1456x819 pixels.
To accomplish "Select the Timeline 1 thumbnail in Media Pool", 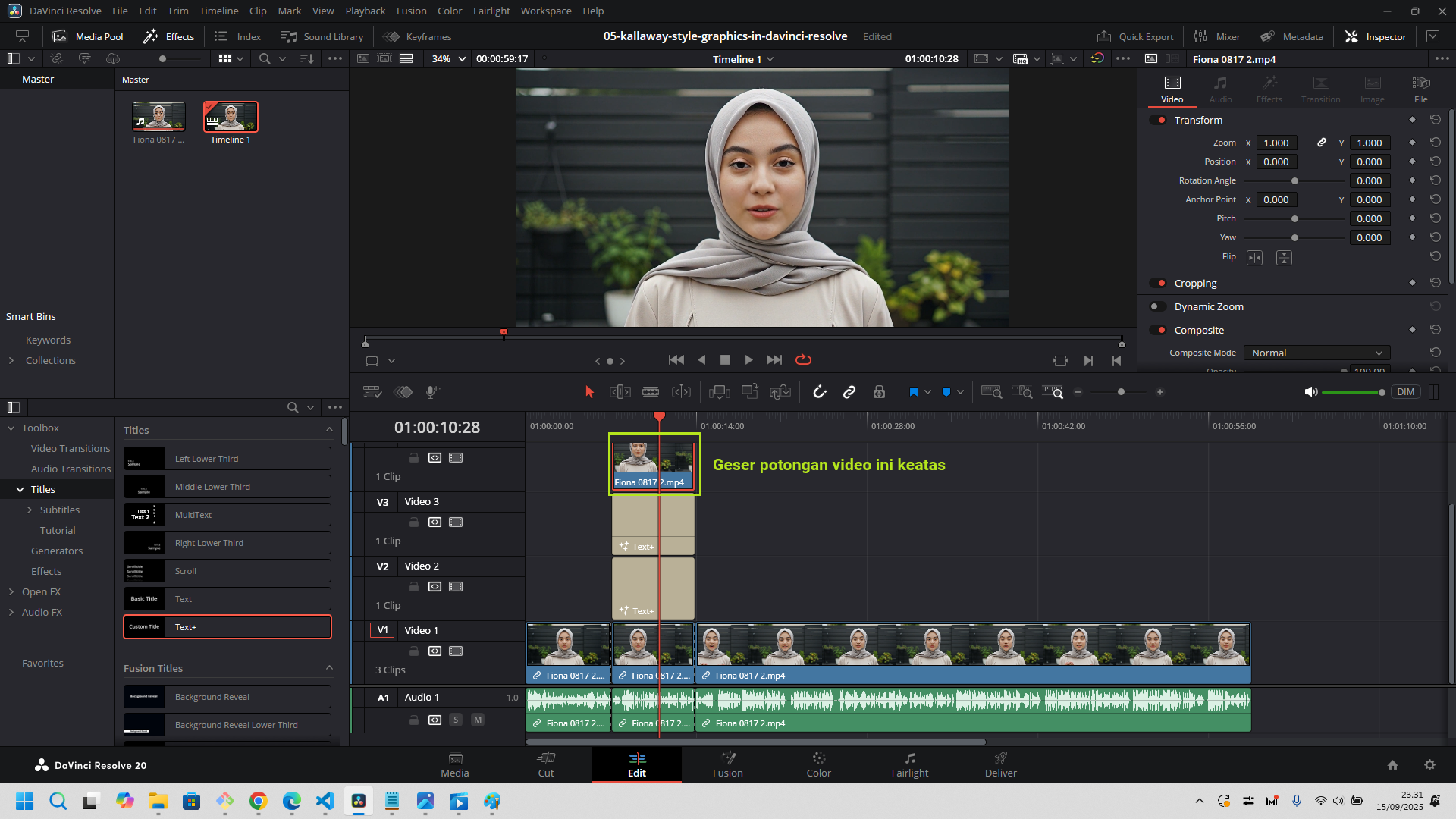I will tap(231, 118).
